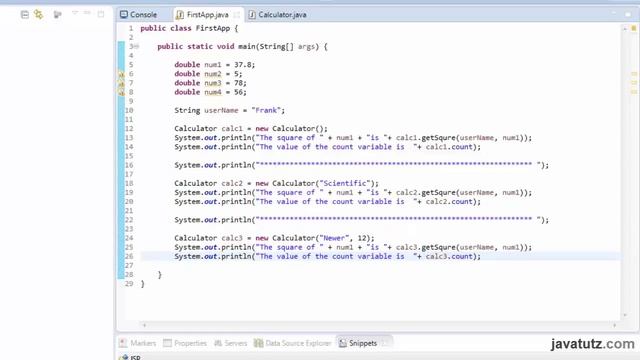Click '"Frank"' string on line 10
Image resolution: width=640 pixels, height=360 pixels.
point(266,110)
